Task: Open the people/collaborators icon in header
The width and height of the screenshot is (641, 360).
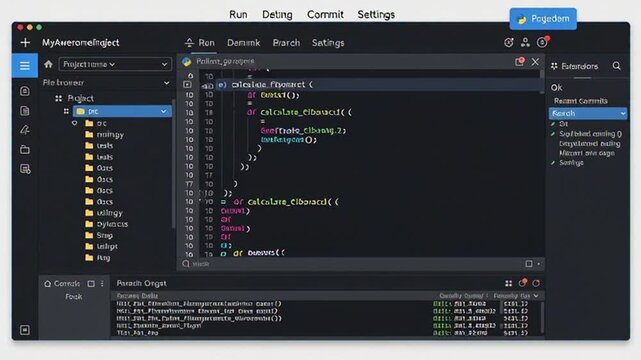Action: point(525,42)
